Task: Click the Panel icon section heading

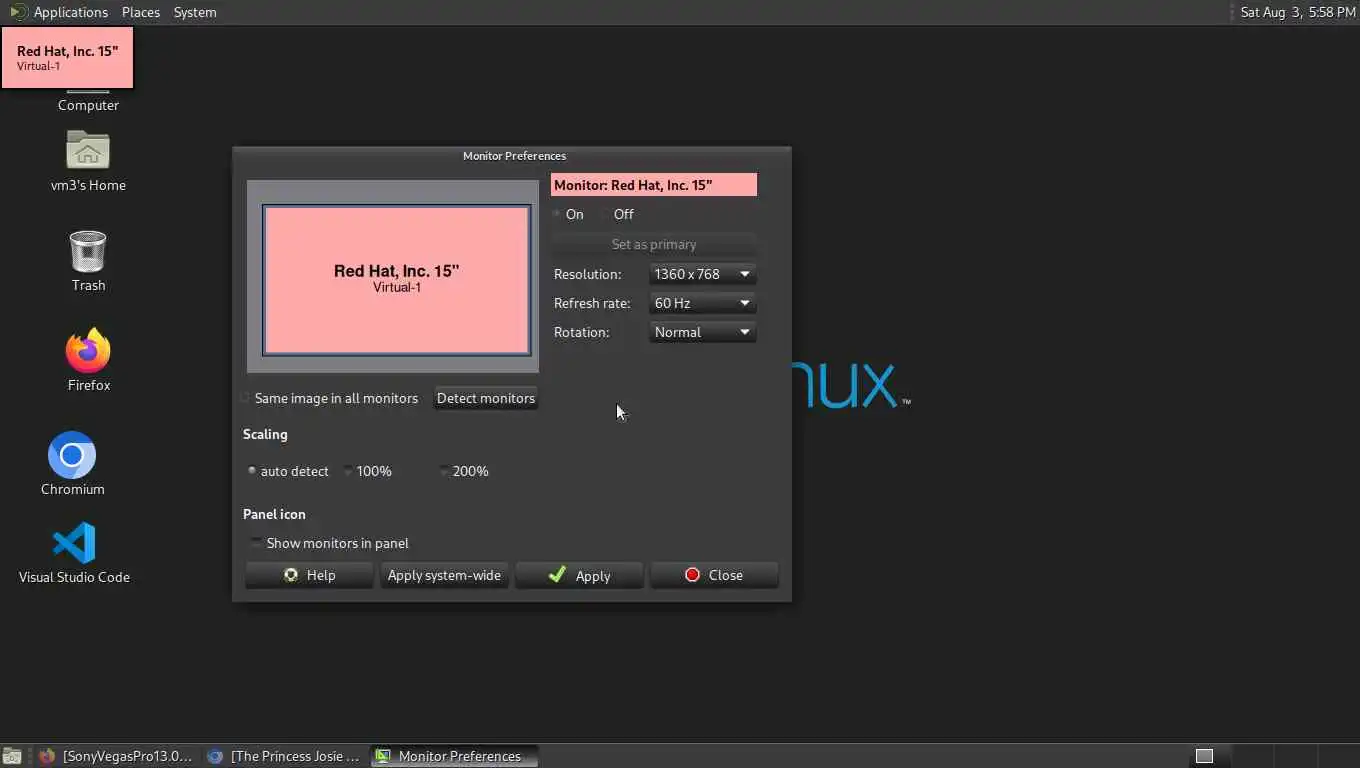Action: click(274, 514)
